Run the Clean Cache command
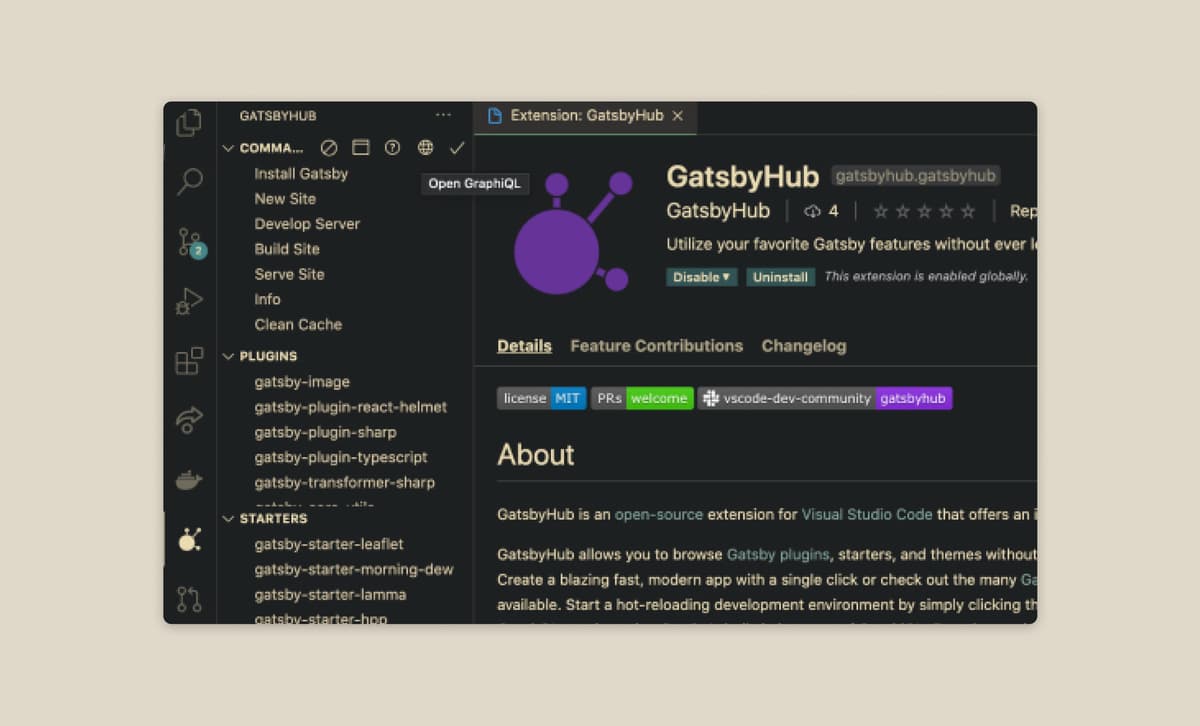The height and width of the screenshot is (726, 1200). 298,324
